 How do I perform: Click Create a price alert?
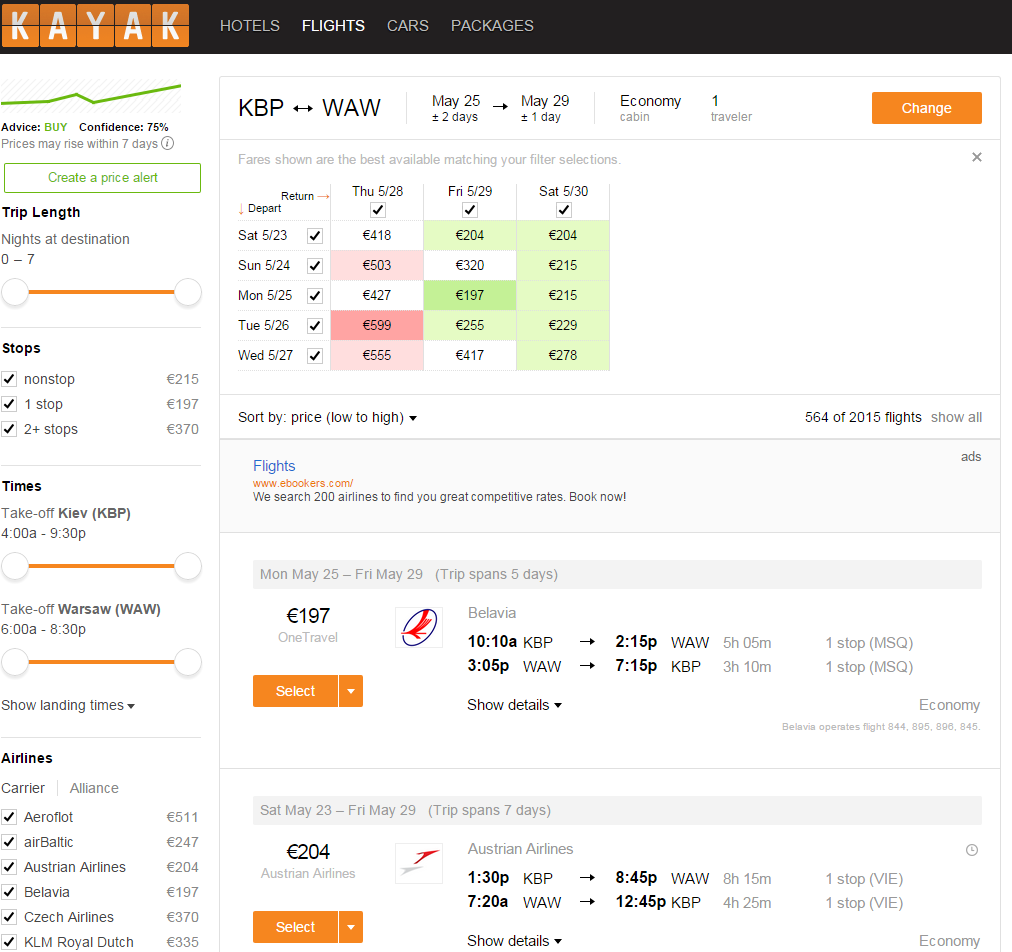click(x=103, y=177)
